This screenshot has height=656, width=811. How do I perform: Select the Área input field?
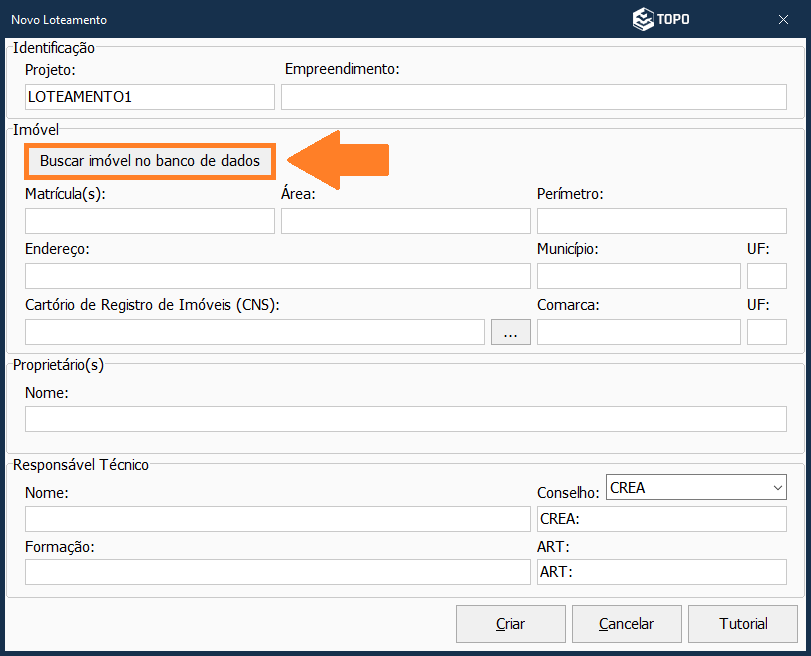click(405, 221)
